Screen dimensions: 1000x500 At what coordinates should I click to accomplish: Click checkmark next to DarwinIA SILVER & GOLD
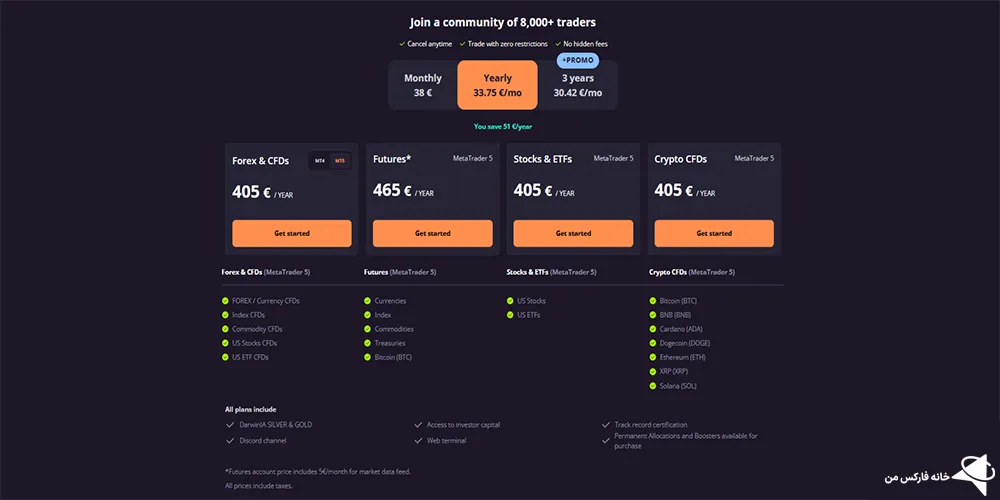230,424
